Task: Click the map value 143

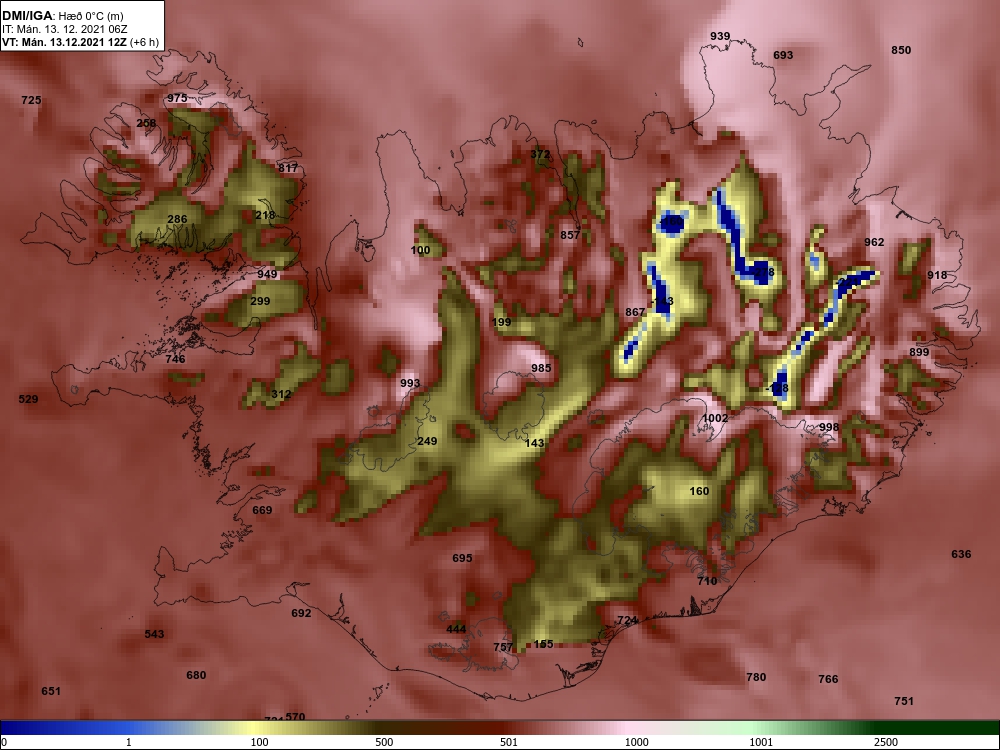Action: tap(534, 443)
